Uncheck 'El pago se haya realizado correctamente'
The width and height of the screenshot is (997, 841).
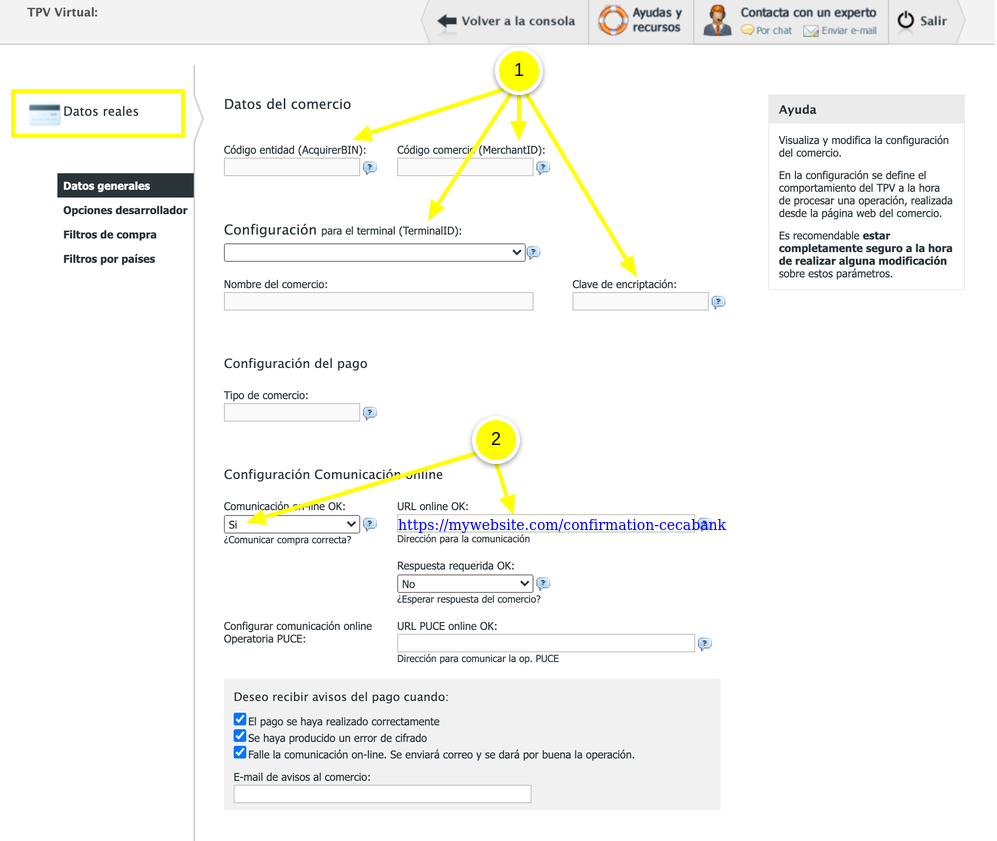pyautogui.click(x=240, y=718)
